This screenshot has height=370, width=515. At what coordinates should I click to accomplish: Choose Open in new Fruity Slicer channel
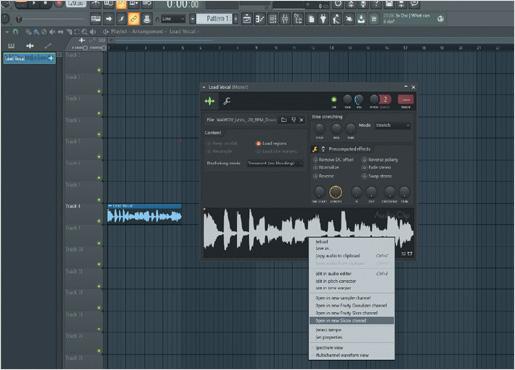coord(352,313)
